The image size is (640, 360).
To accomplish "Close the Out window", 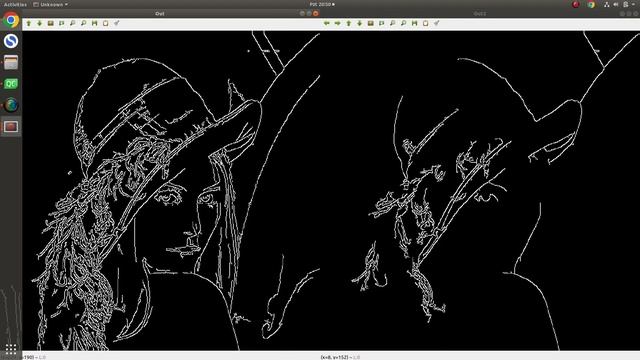I will pos(316,13).
